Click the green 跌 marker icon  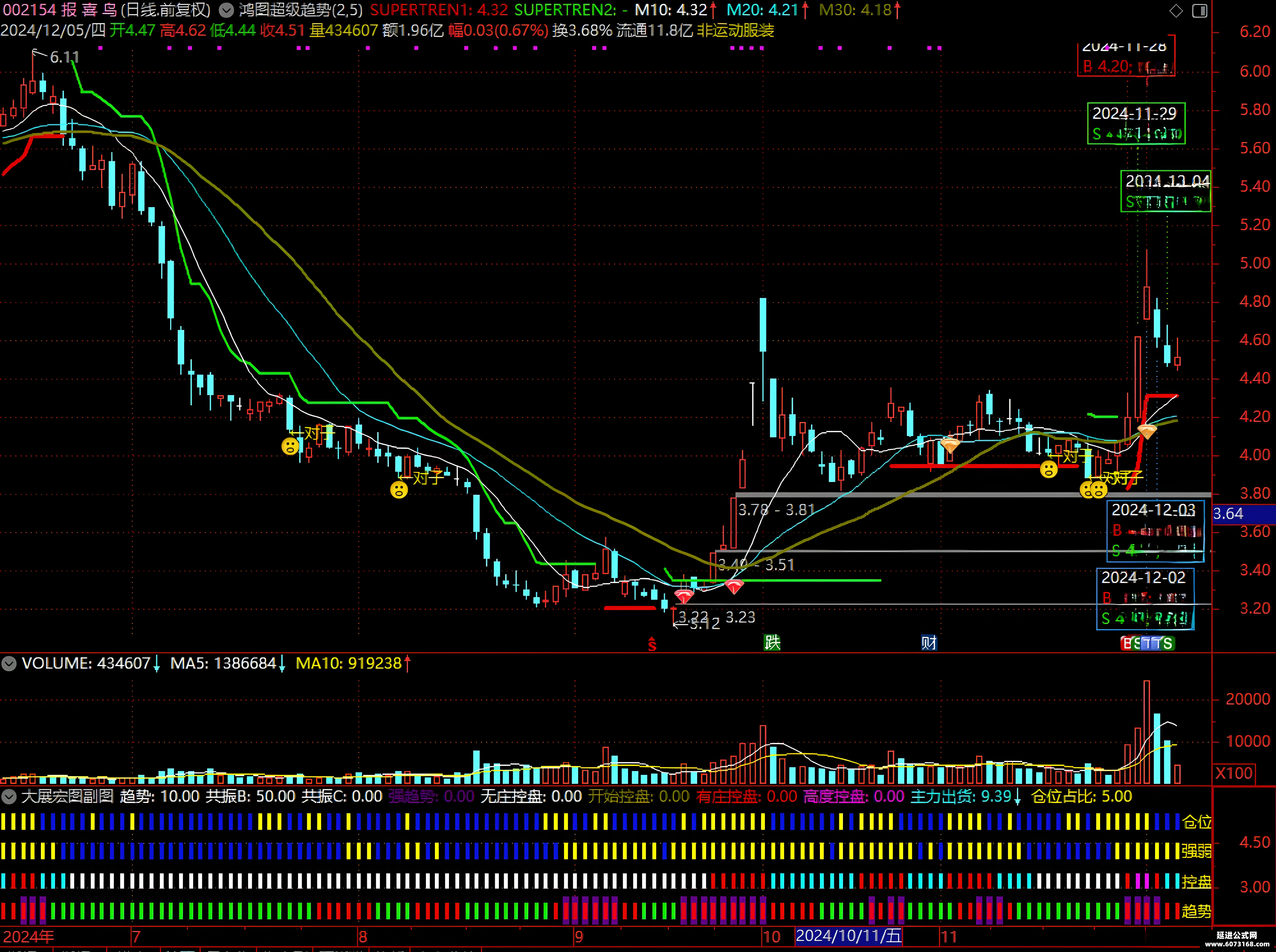click(772, 642)
